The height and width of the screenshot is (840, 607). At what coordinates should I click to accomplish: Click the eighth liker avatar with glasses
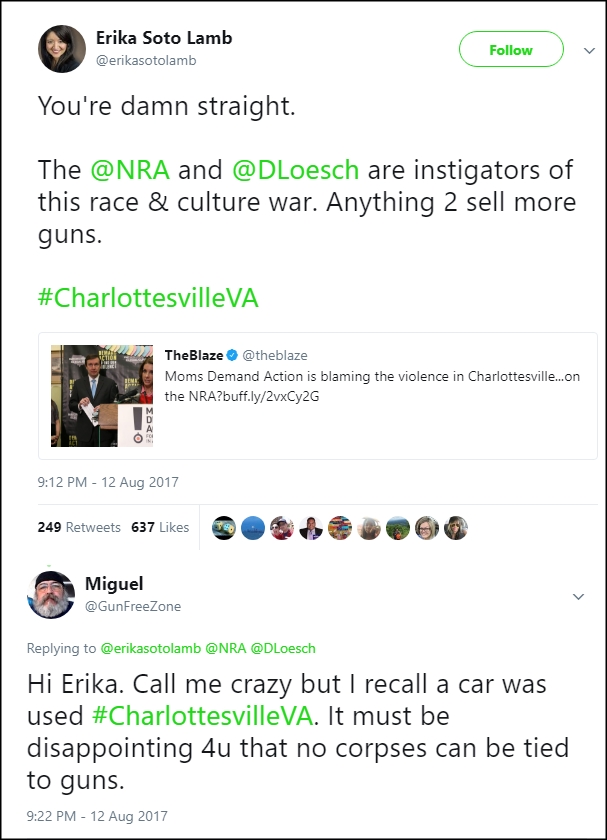pyautogui.click(x=426, y=528)
